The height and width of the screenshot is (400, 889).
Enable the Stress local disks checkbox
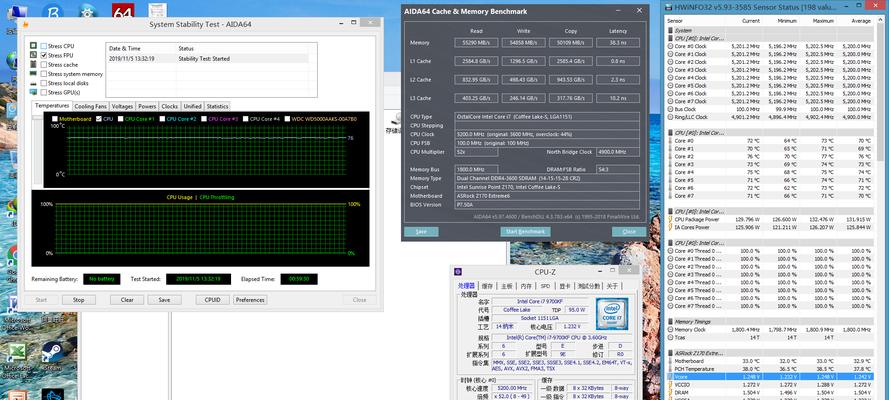[44, 83]
